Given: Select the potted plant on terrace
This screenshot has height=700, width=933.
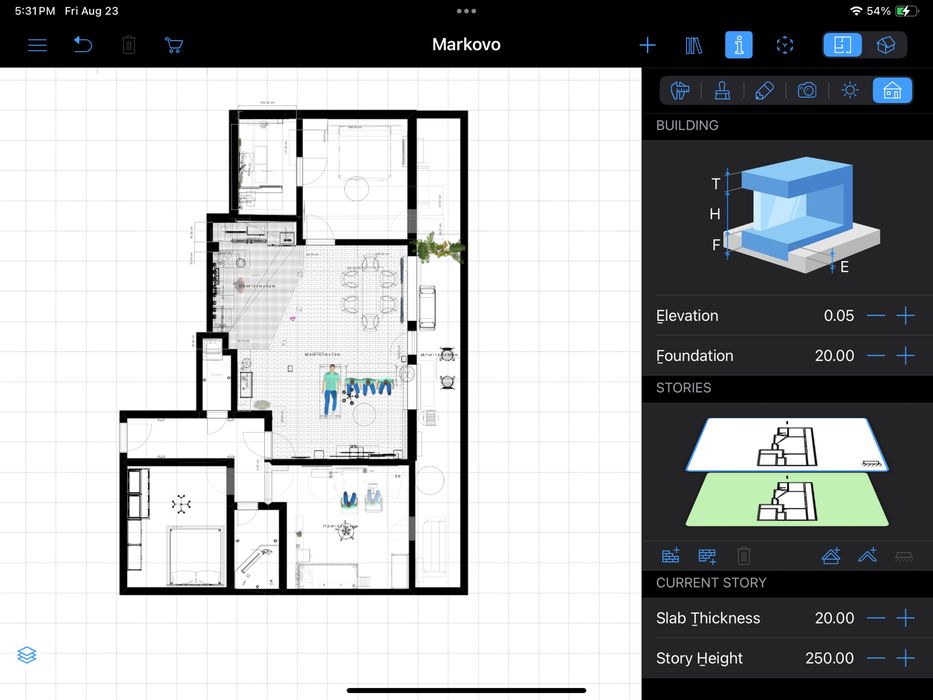Looking at the screenshot, I should pos(440,248).
